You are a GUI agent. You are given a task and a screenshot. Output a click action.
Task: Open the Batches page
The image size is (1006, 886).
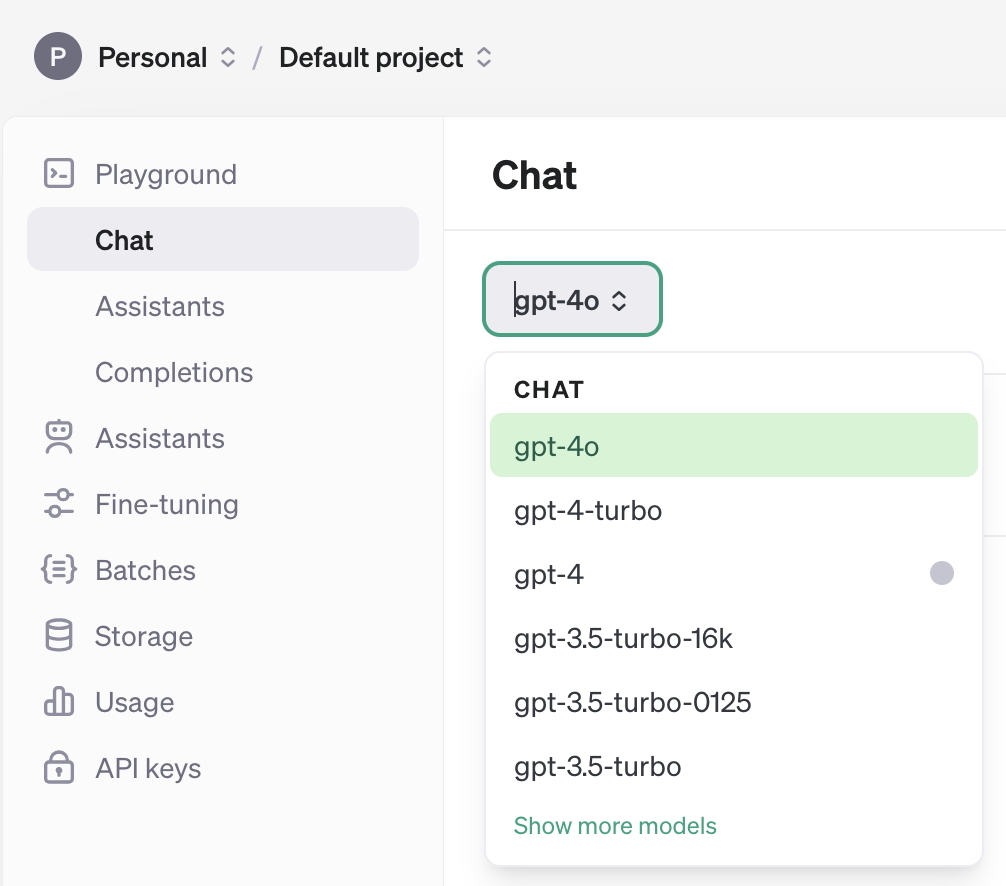tap(223, 570)
